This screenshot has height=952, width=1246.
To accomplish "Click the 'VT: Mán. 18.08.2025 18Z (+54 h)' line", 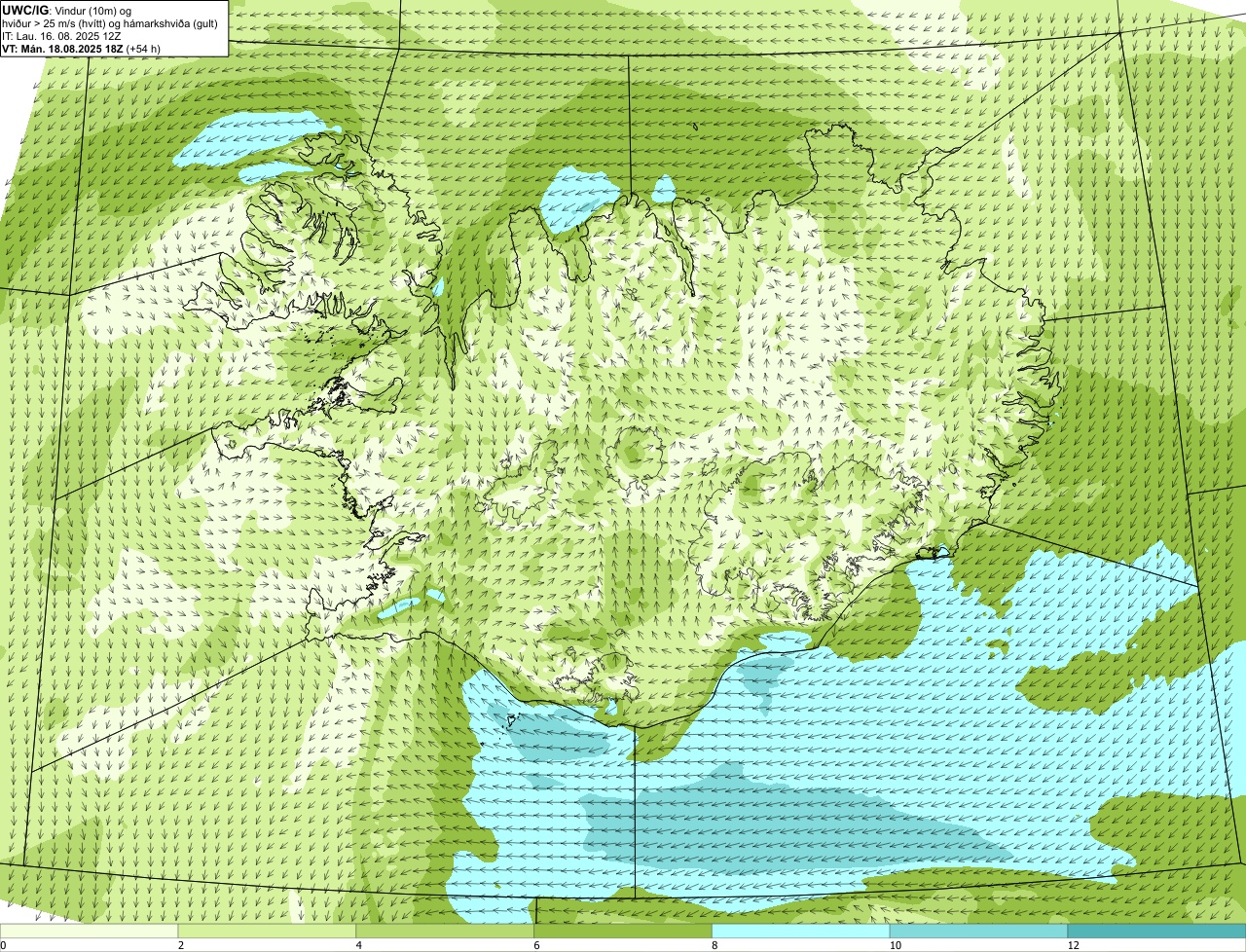I will click(x=81, y=48).
